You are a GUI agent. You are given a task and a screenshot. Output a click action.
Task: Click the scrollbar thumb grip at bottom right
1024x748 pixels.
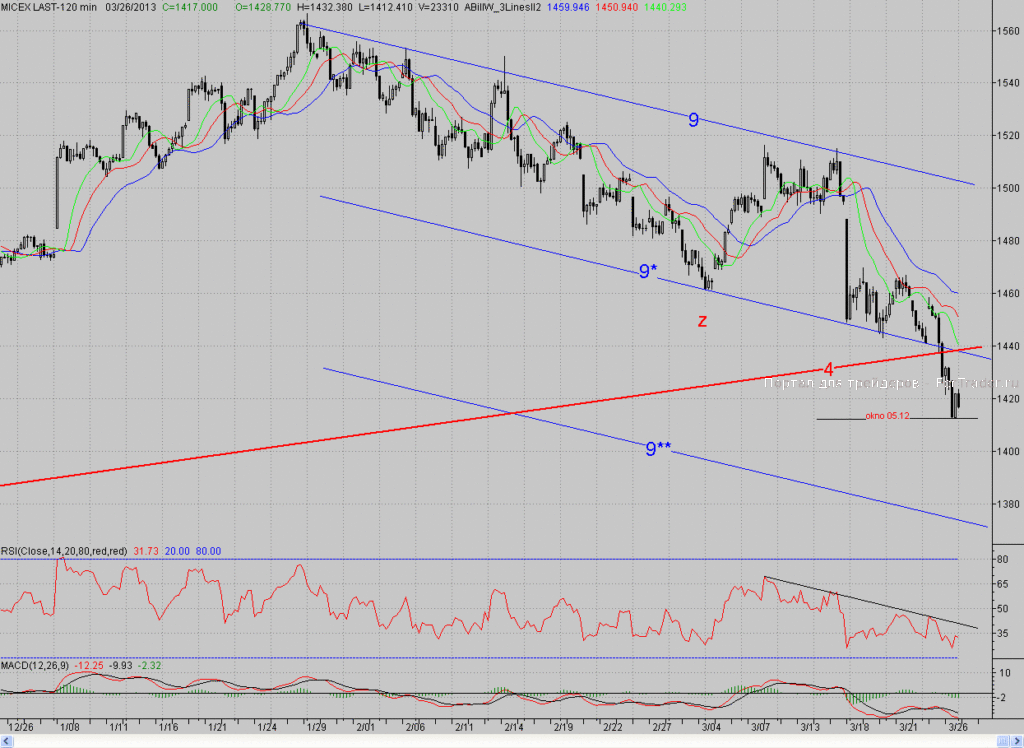pyautogui.click(x=1002, y=741)
